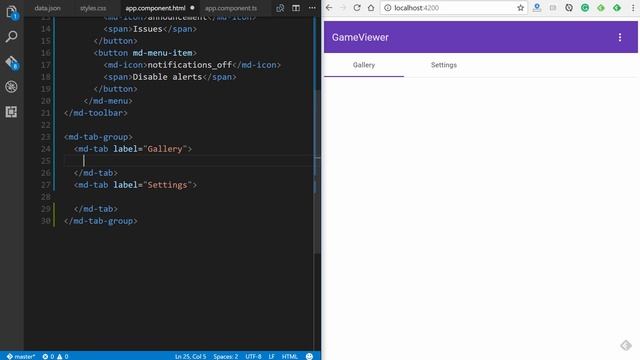Click the site info icon in the address bar
This screenshot has width=640, height=360.
click(x=388, y=8)
